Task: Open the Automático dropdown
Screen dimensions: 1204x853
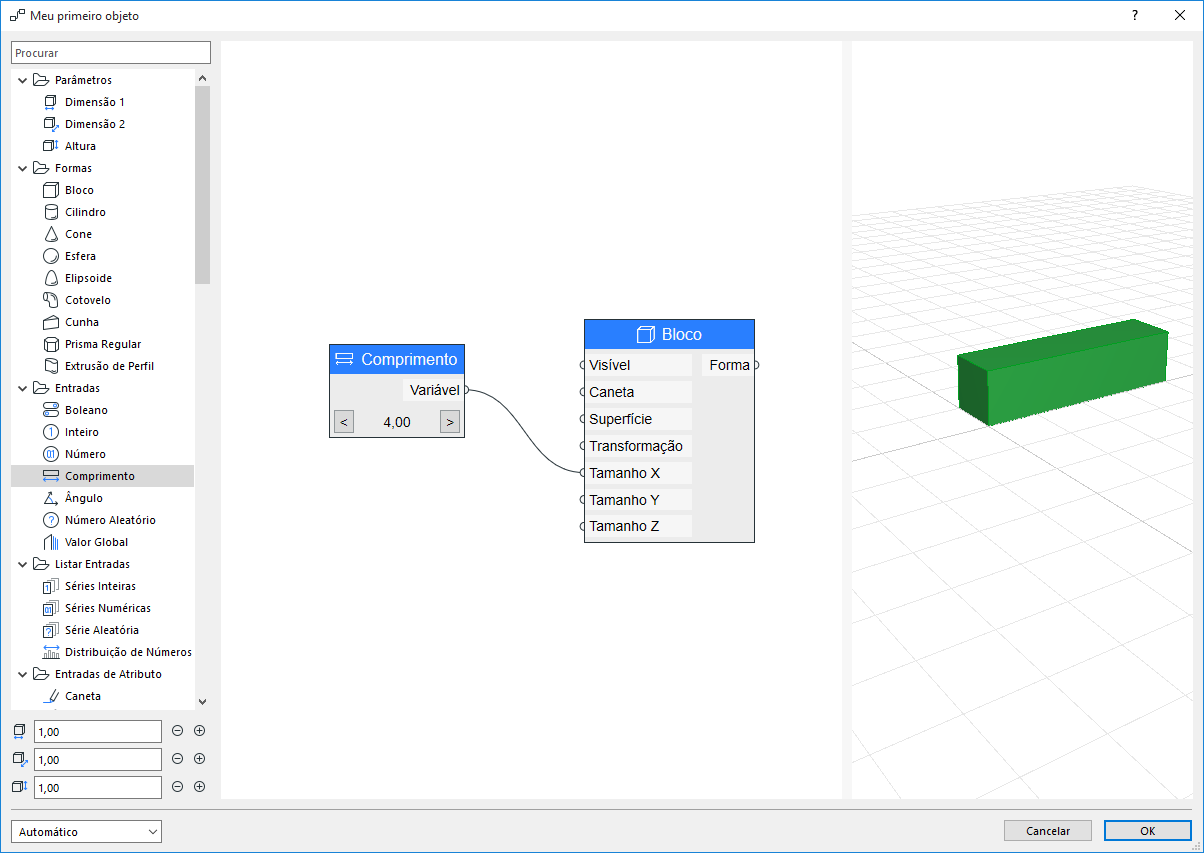Action: coord(86,831)
